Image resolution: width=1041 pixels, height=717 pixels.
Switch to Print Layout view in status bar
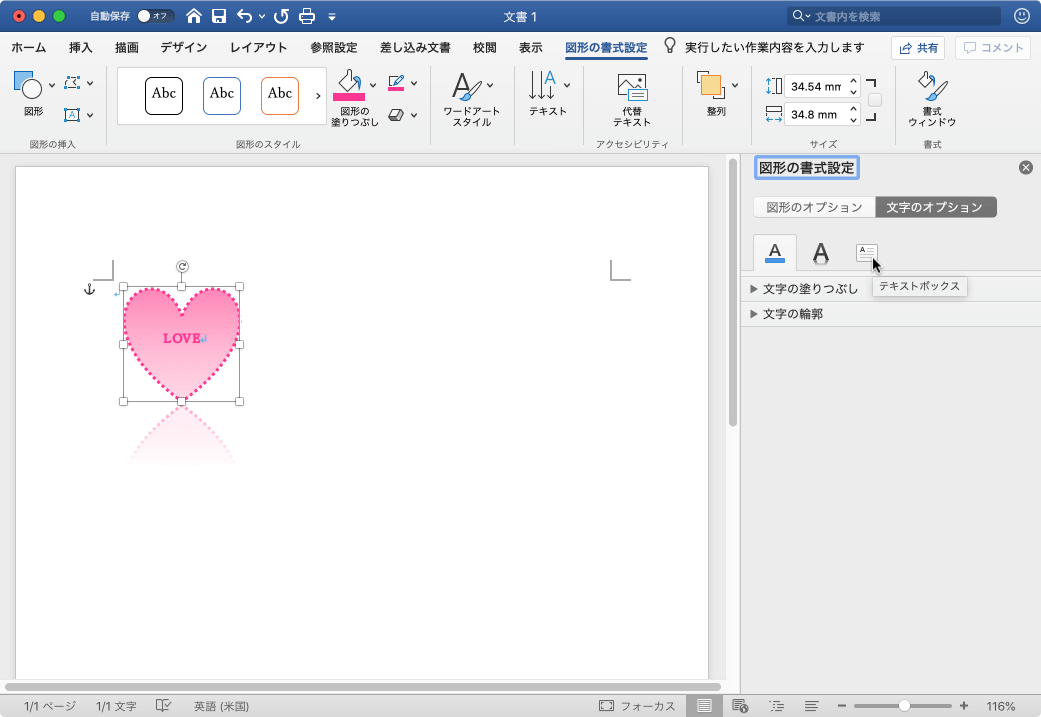click(x=705, y=705)
